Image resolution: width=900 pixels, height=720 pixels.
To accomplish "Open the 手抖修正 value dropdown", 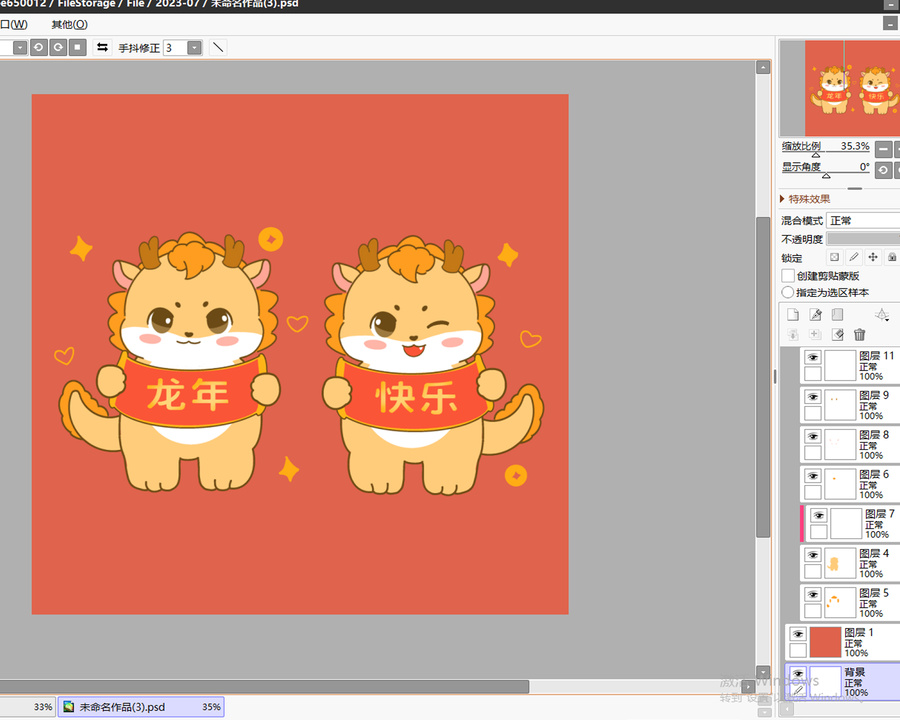I will click(195, 47).
